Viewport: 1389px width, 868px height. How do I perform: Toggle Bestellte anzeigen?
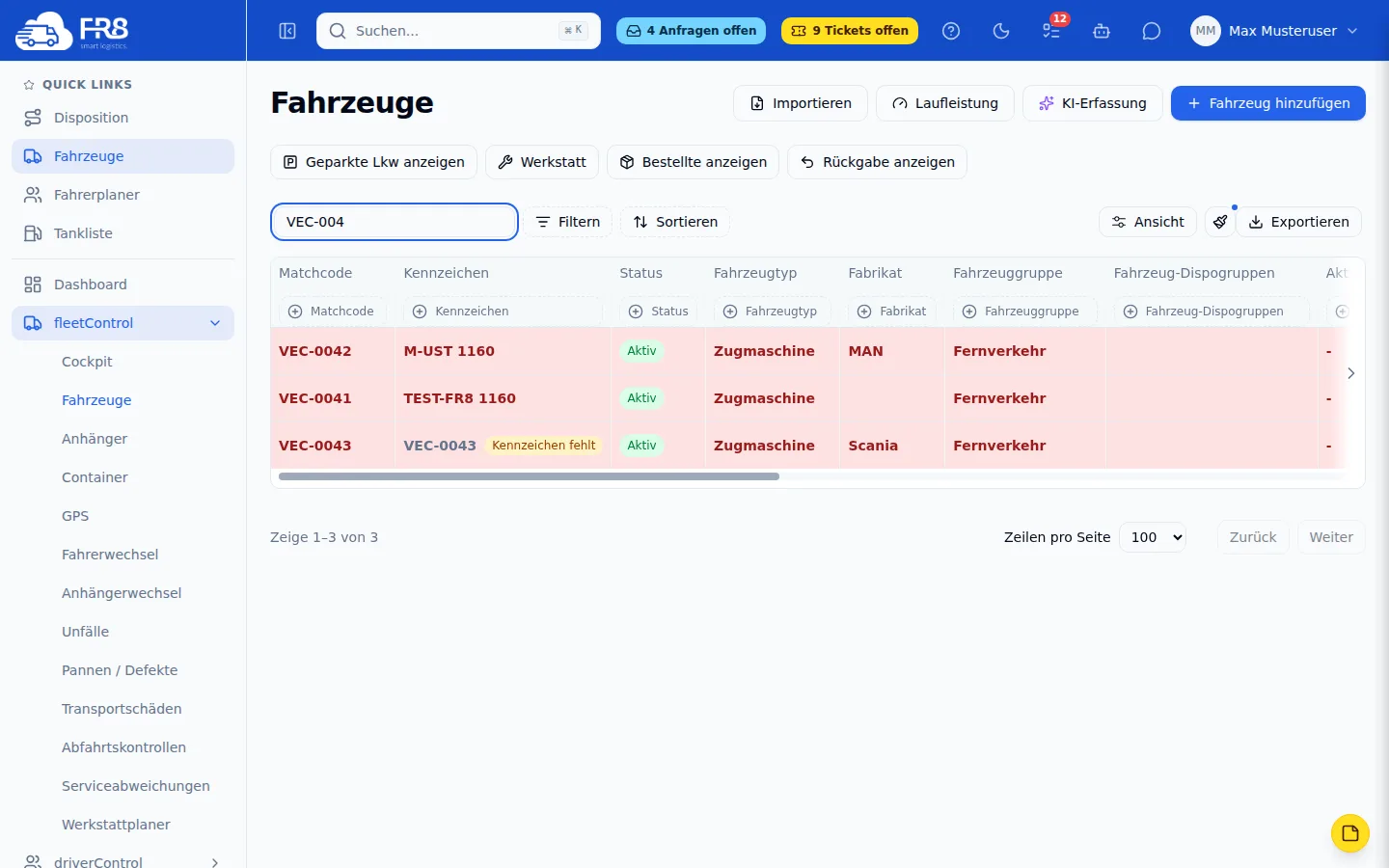694,162
